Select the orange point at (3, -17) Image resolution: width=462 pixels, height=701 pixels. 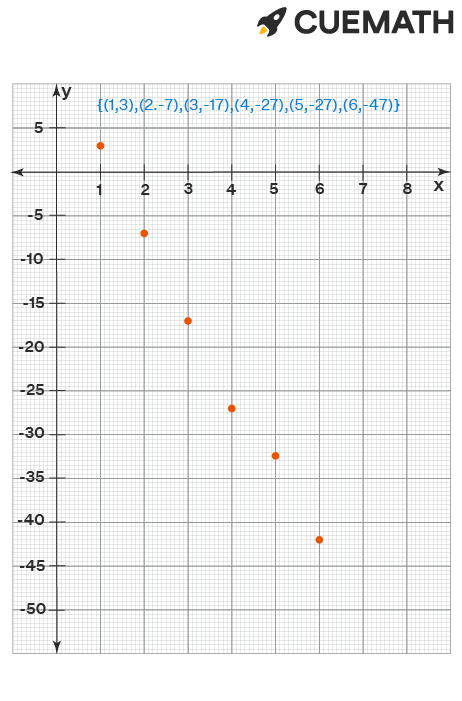click(x=188, y=321)
